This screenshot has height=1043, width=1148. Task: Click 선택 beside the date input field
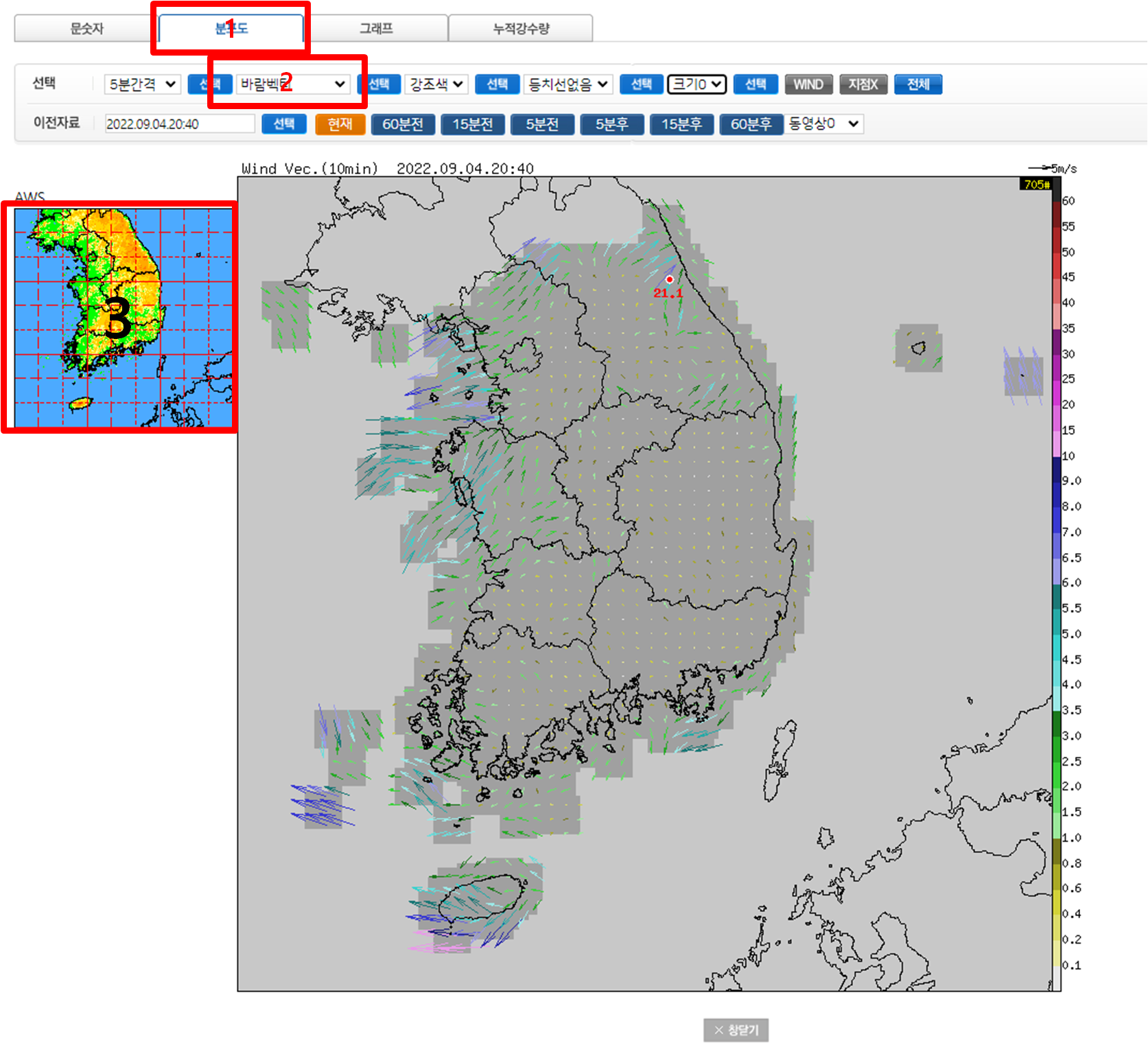point(284,124)
